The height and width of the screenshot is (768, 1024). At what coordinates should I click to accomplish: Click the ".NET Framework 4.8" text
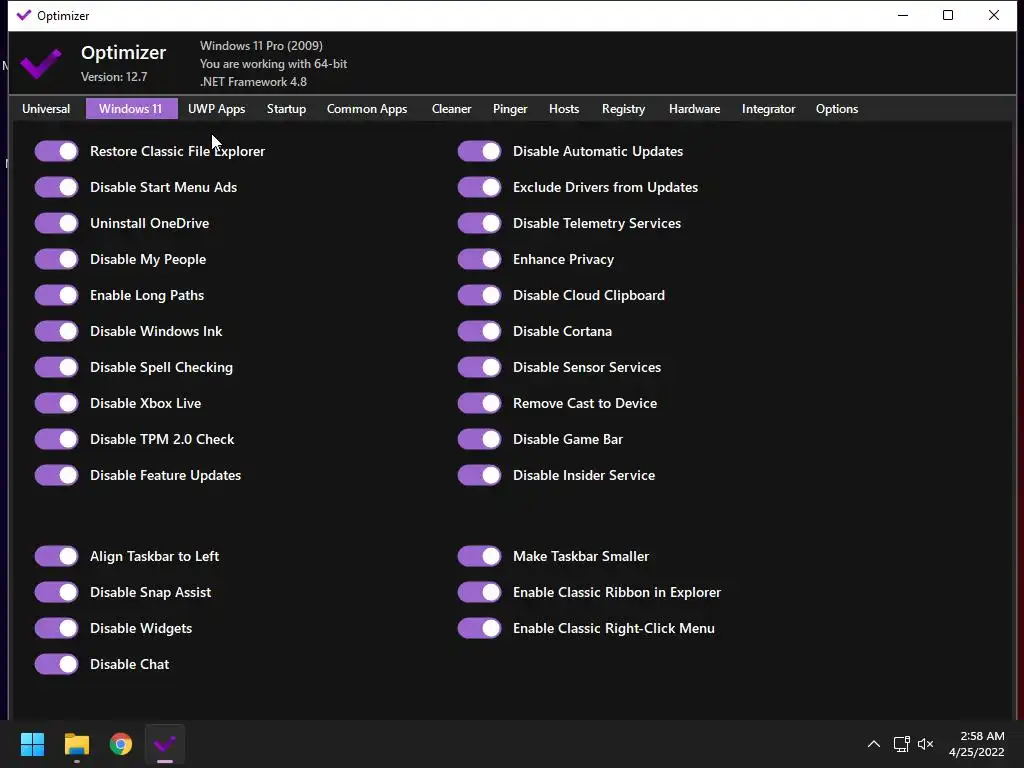point(253,82)
